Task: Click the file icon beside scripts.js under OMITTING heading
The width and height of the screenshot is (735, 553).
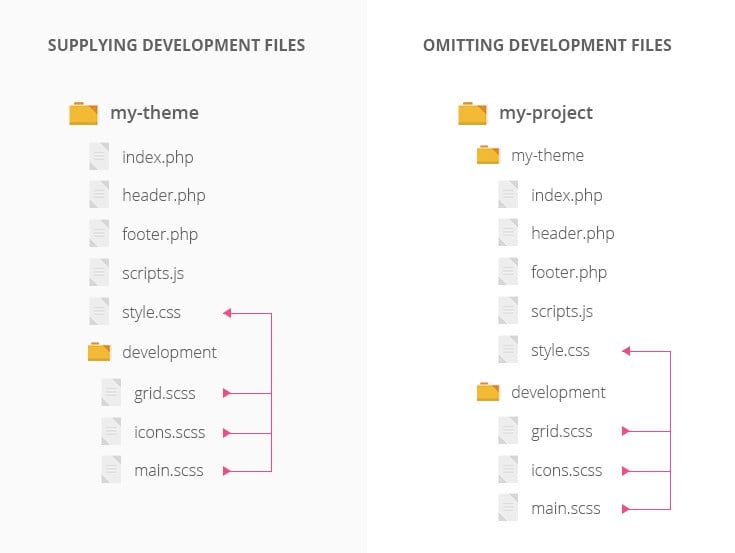Action: pos(508,310)
